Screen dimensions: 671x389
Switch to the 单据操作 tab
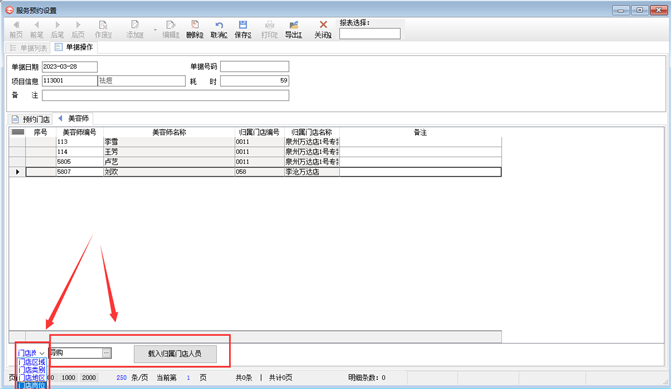tap(74, 47)
